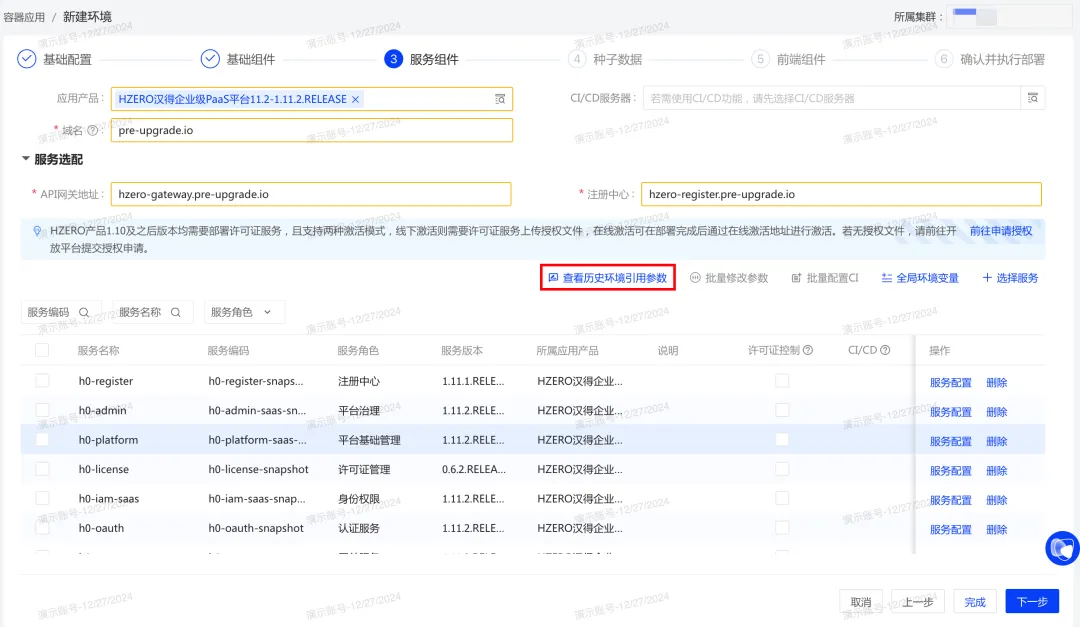Open the 所属集群 cluster selector
This screenshot has width=1080, height=627.
tap(1010, 17)
